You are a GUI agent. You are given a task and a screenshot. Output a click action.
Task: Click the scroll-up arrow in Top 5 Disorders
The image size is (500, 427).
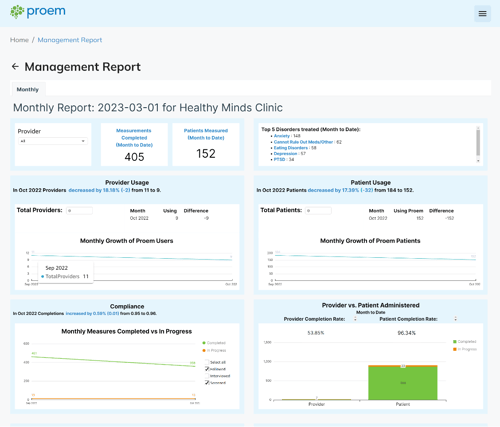click(478, 128)
